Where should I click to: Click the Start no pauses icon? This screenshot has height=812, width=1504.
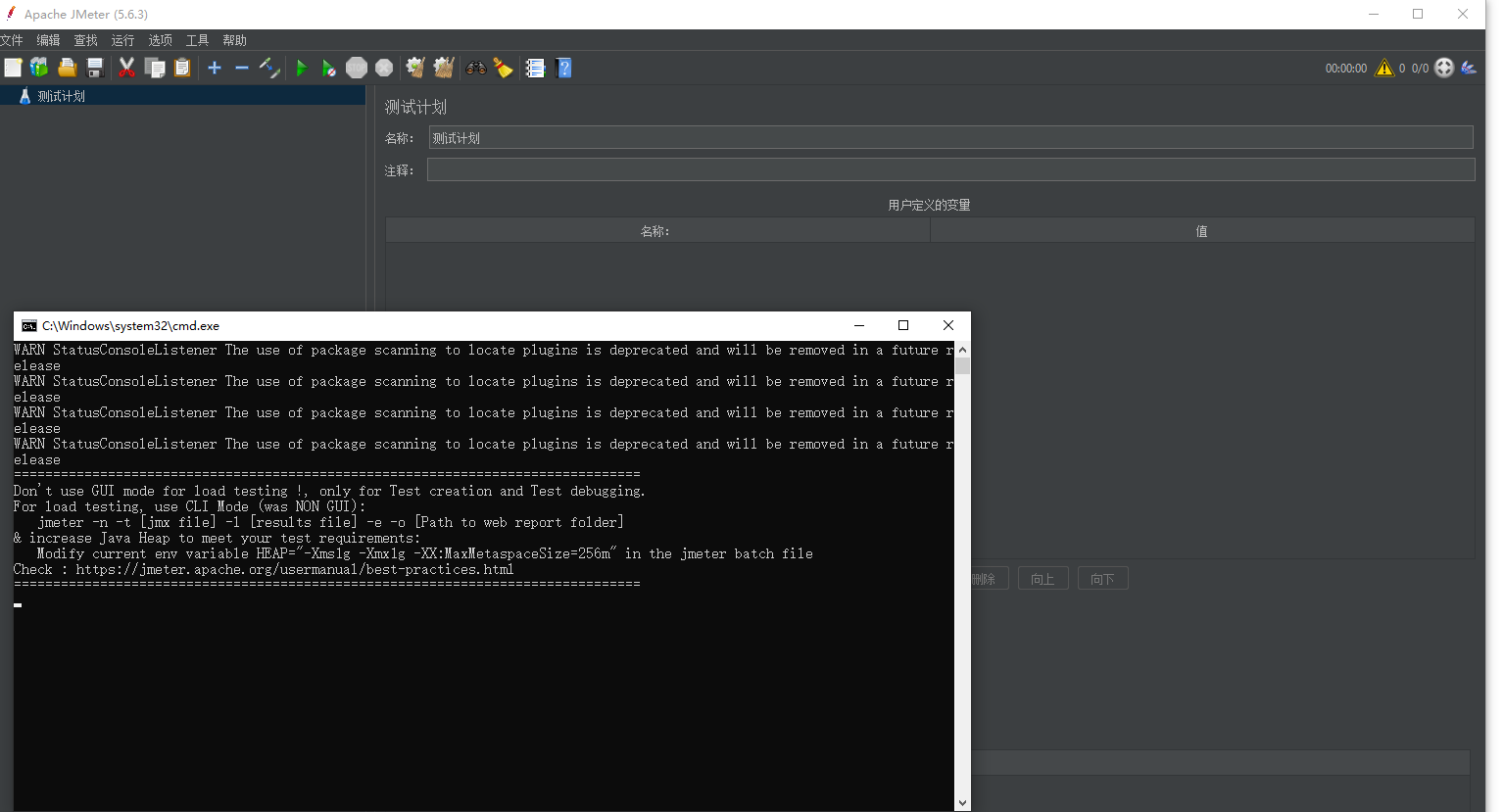[x=329, y=68]
